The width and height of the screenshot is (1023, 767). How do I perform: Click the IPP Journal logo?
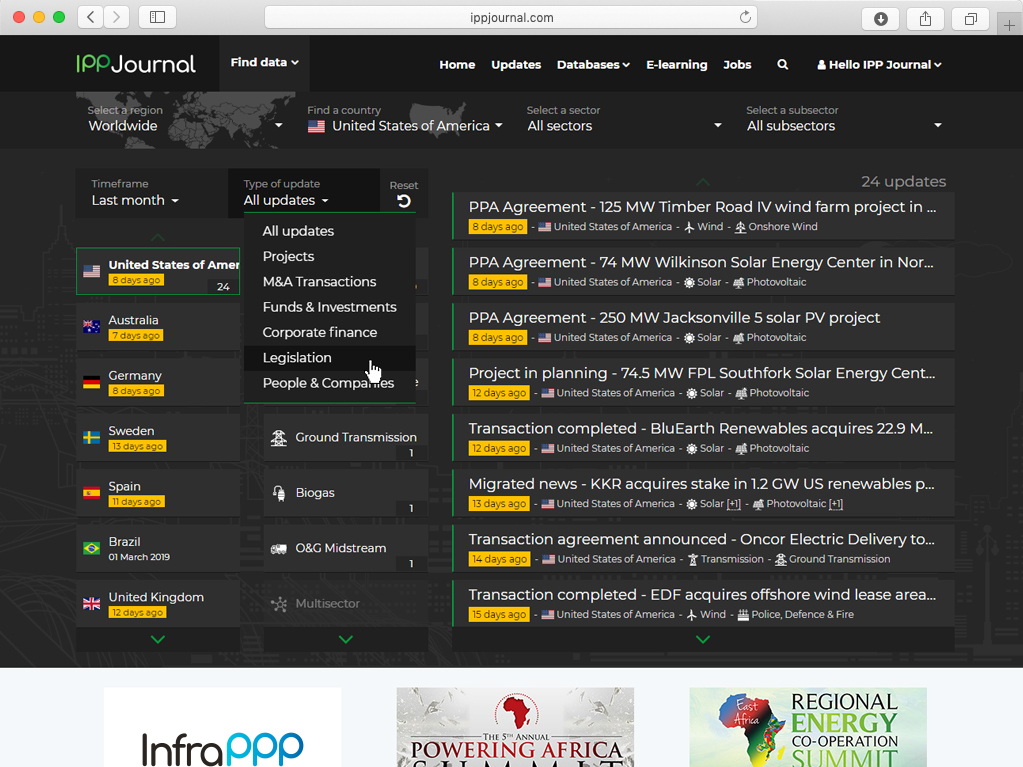click(x=136, y=65)
